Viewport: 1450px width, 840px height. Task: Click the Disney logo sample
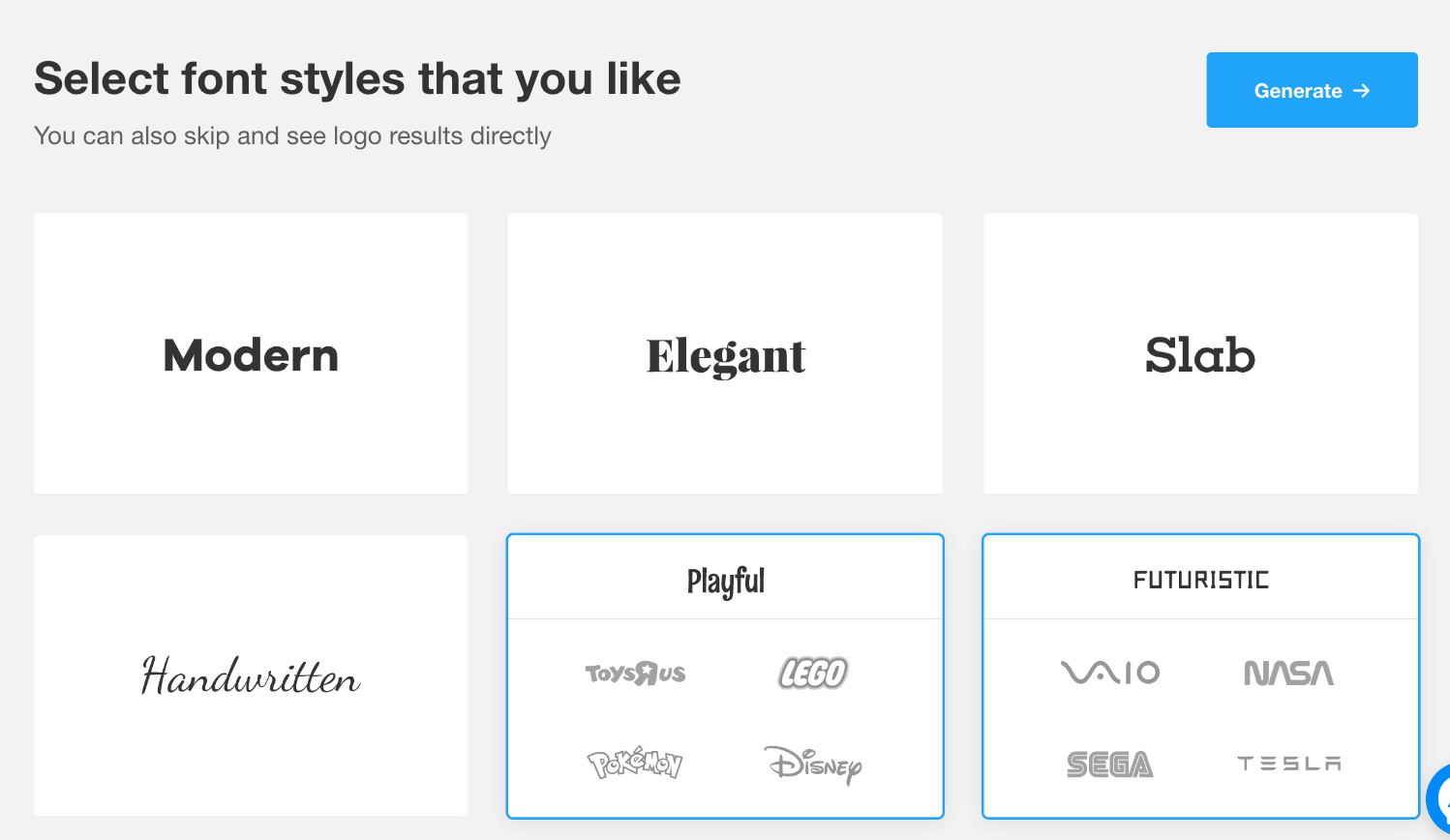pos(813,765)
